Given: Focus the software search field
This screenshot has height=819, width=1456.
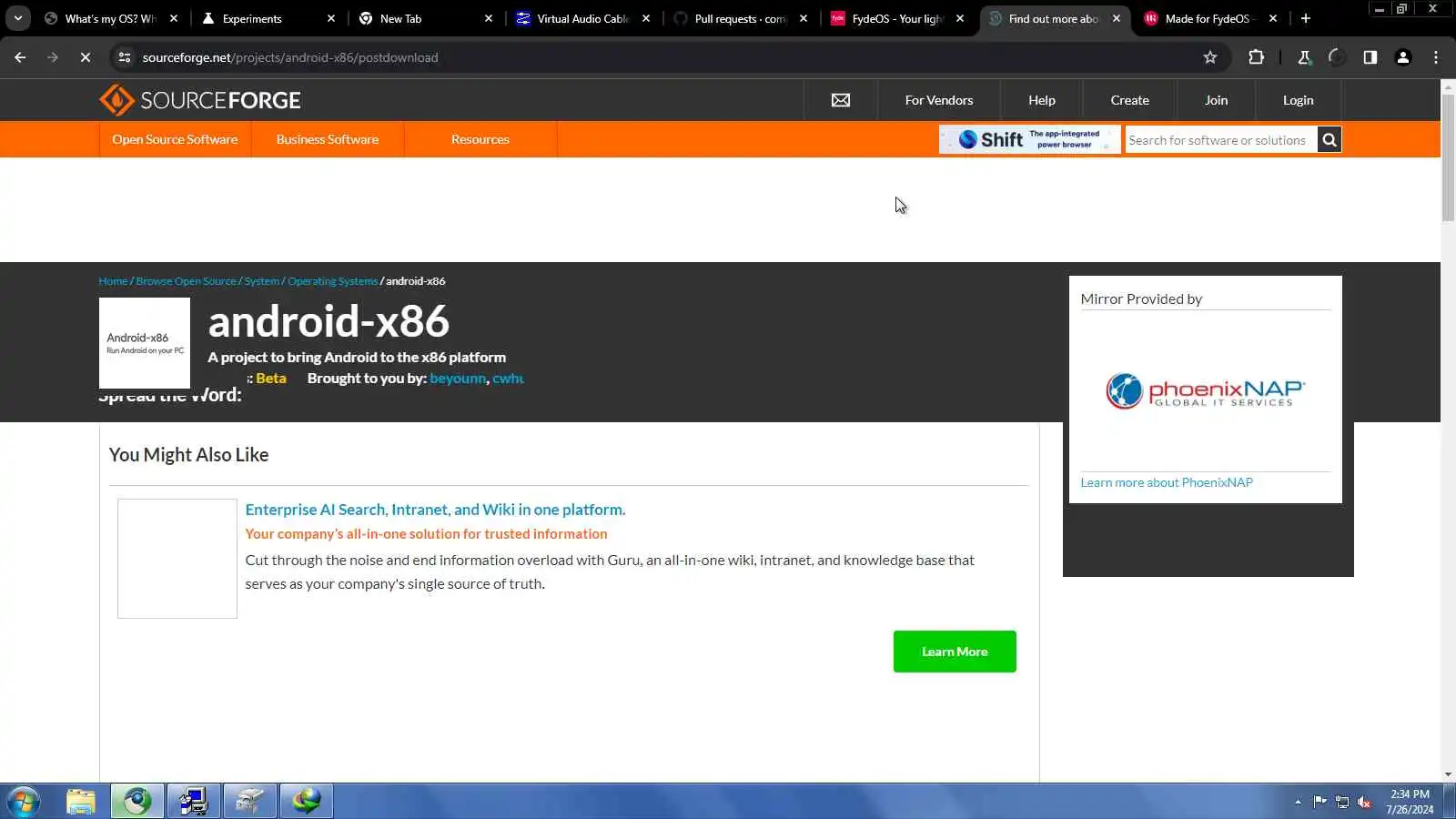Looking at the screenshot, I should pyautogui.click(x=1220, y=140).
